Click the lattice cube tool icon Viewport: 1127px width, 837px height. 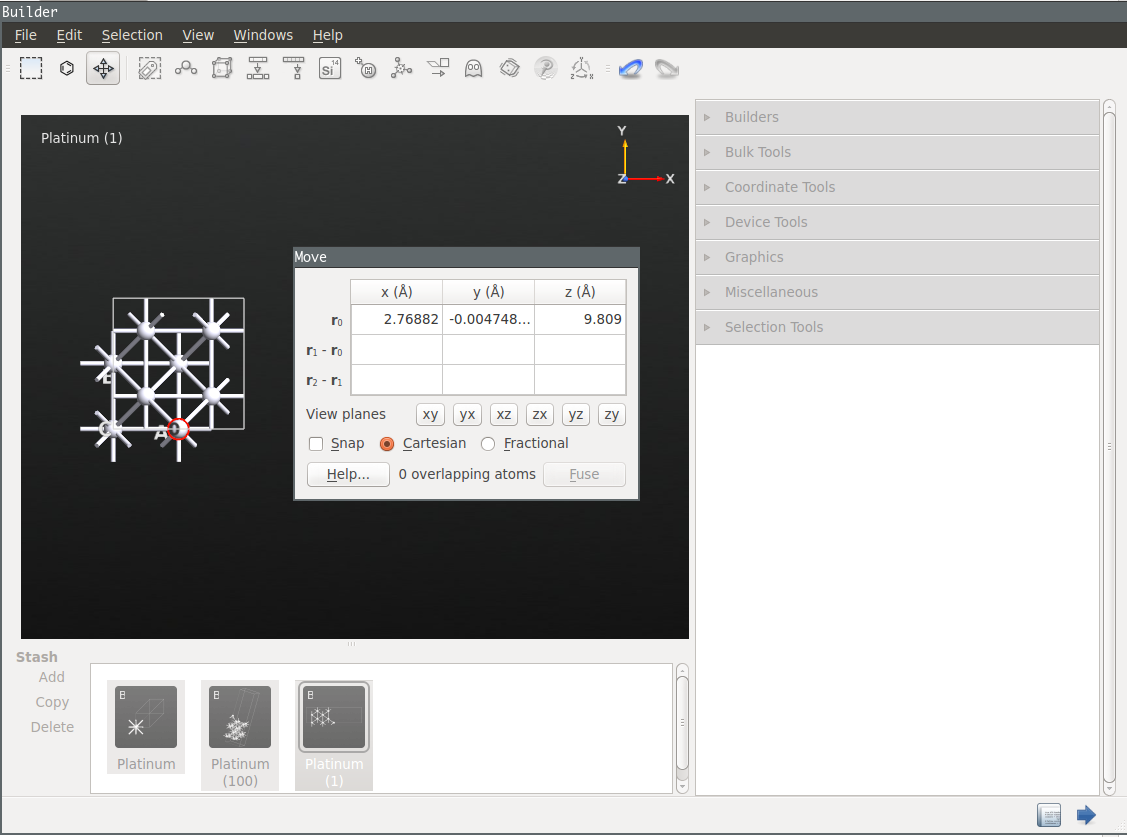[x=222, y=68]
